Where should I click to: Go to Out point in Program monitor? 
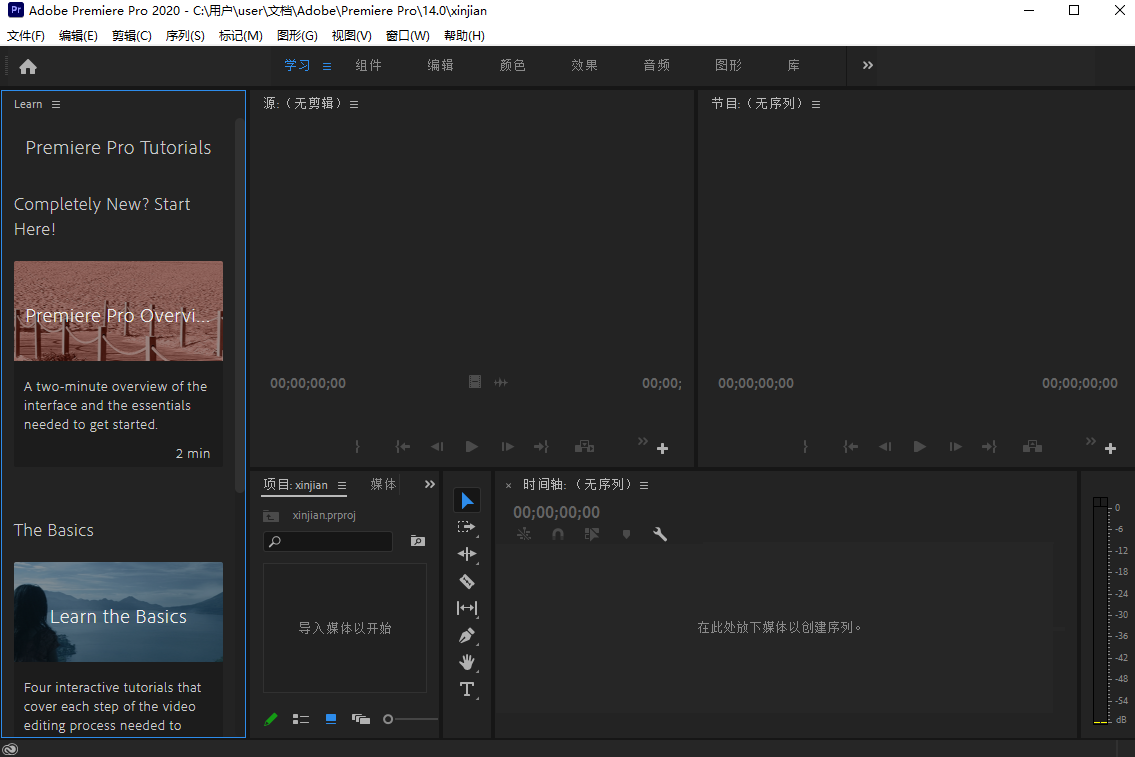click(990, 447)
